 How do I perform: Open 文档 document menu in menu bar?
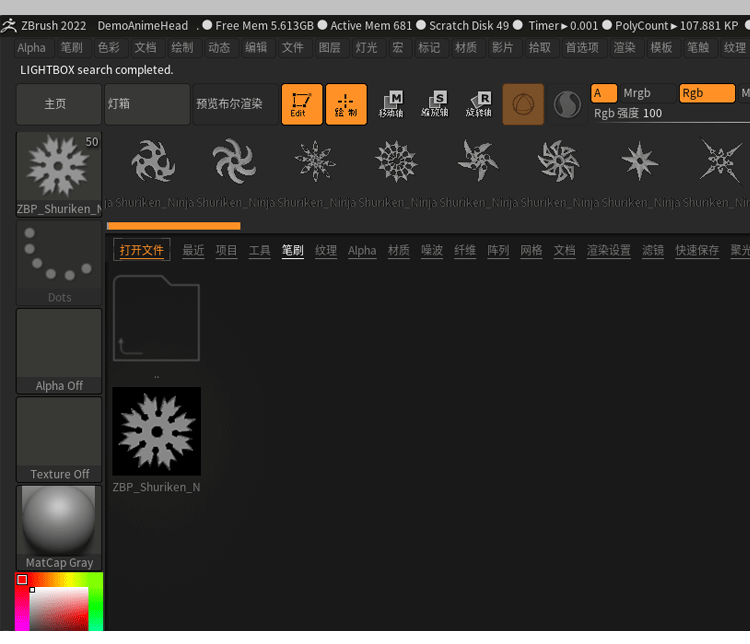[x=145, y=48]
